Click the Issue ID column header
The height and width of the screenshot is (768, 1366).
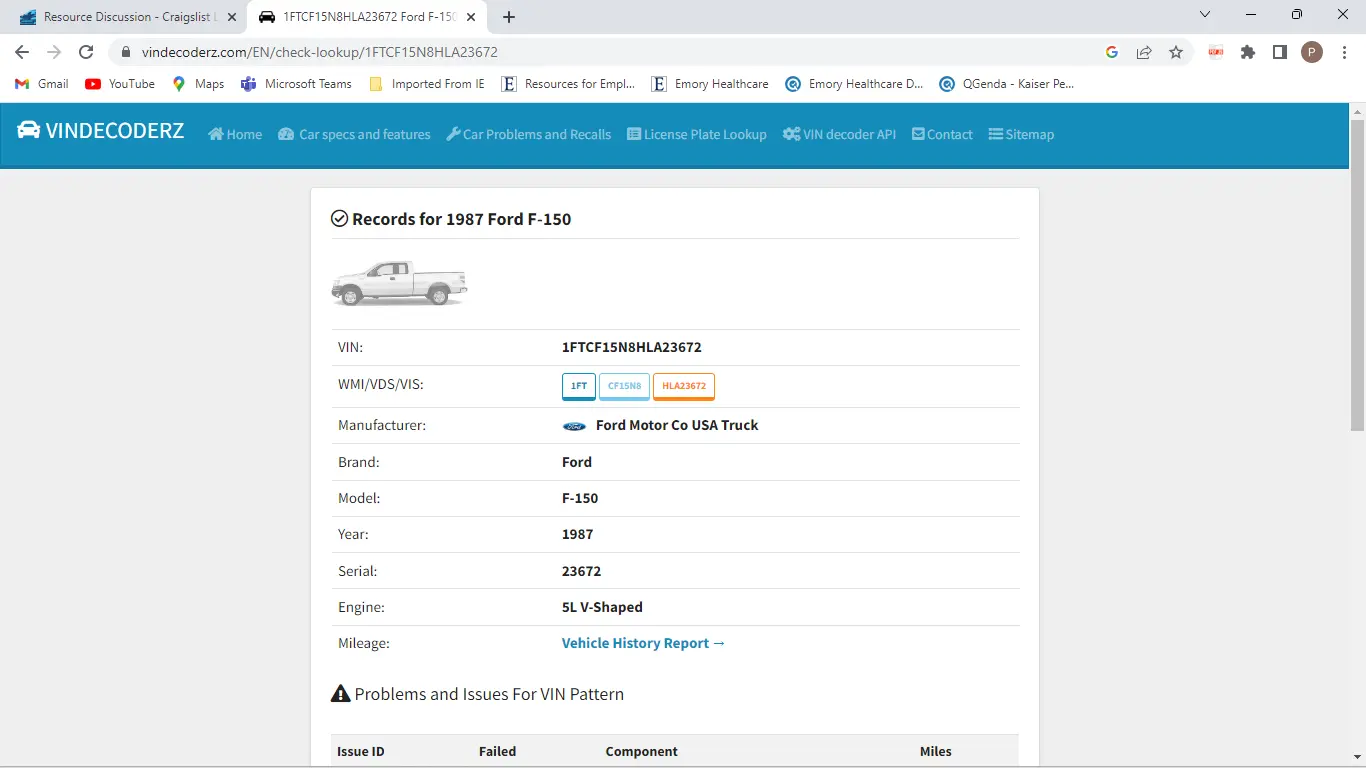(361, 751)
